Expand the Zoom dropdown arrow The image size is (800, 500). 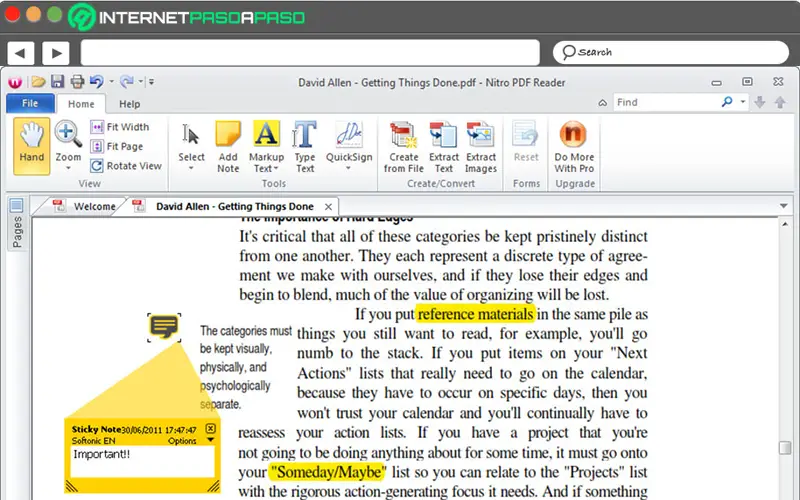pyautogui.click(x=68, y=168)
